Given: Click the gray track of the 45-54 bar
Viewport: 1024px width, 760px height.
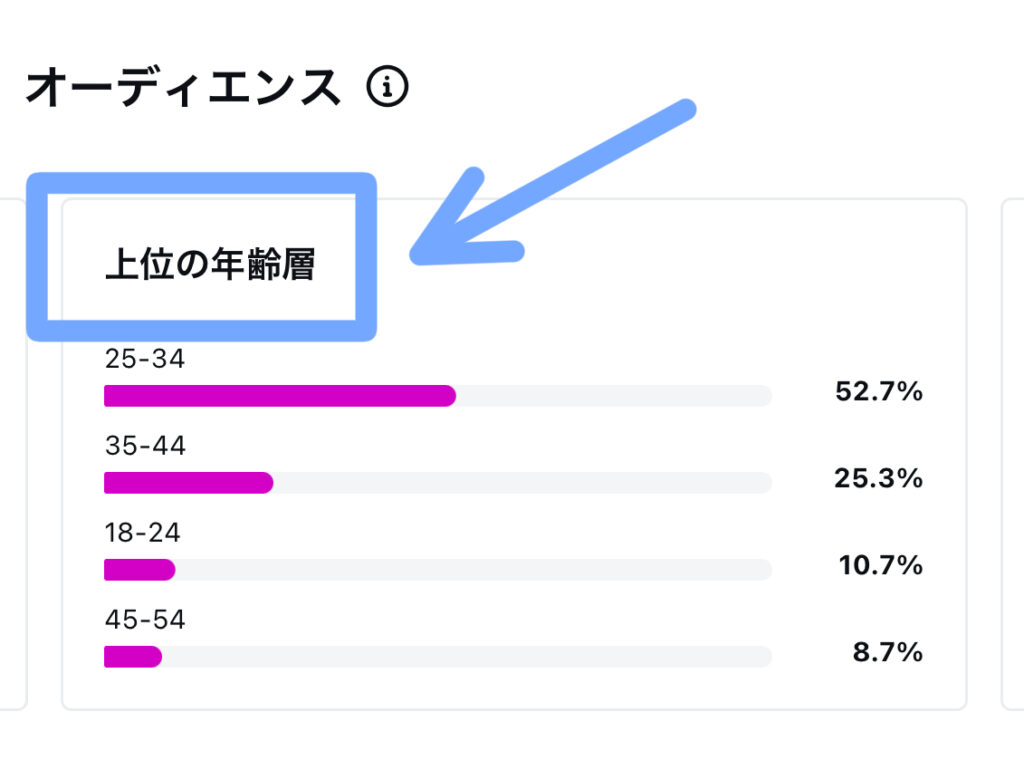Looking at the screenshot, I should (x=467, y=656).
